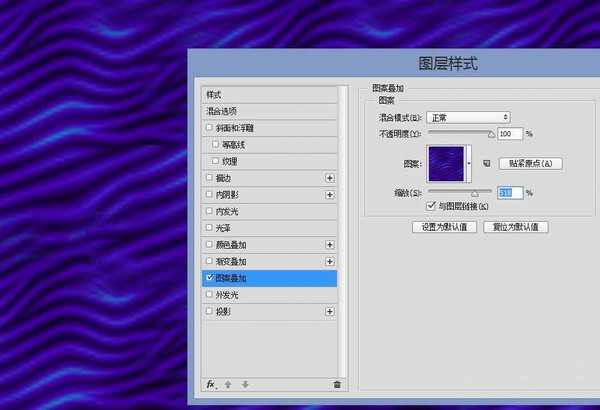Create new preset from current pattern icon

point(487,163)
